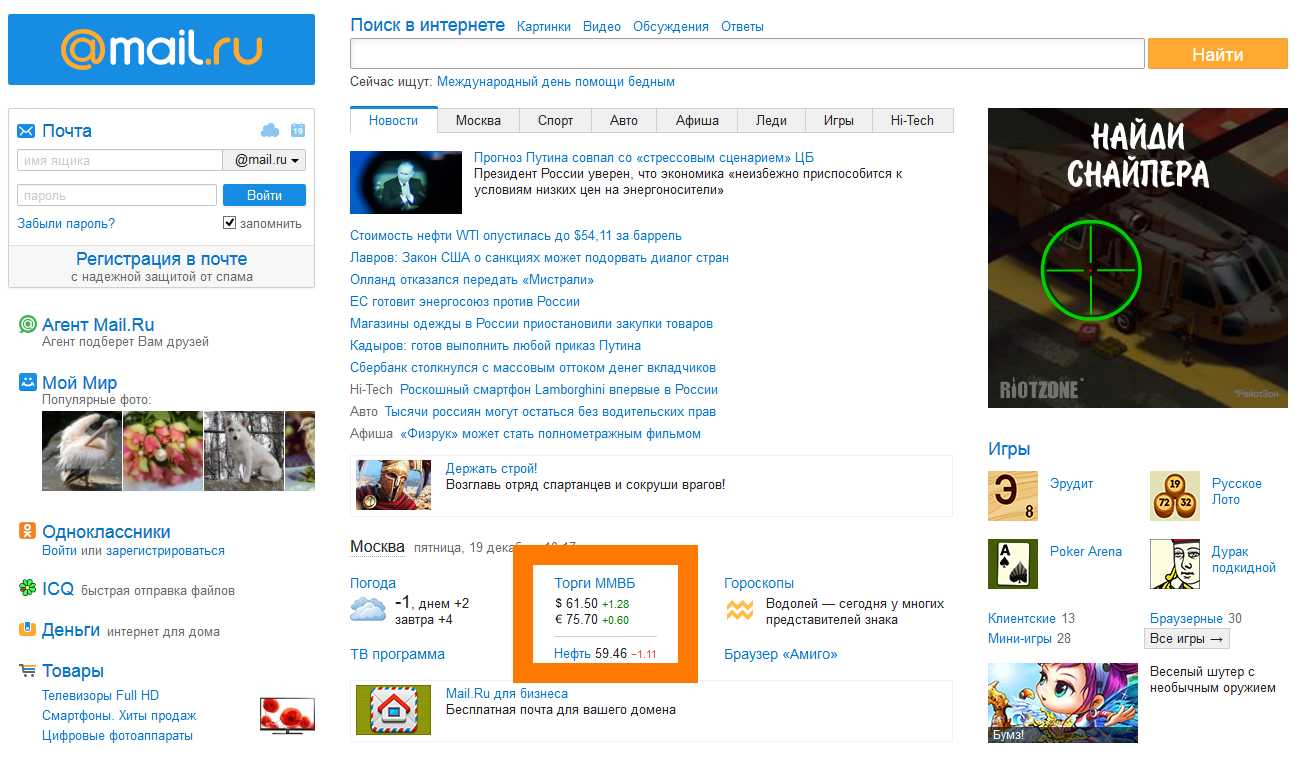Switch to the Леди tab
The width and height of the screenshot is (1301, 774).
(x=771, y=120)
